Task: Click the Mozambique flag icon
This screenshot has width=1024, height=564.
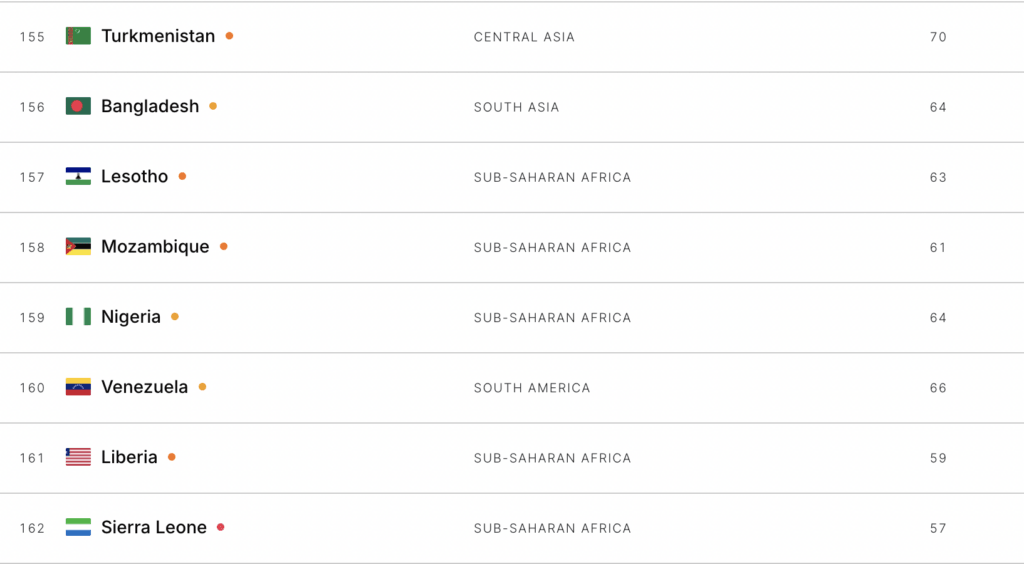Action: 78,246
